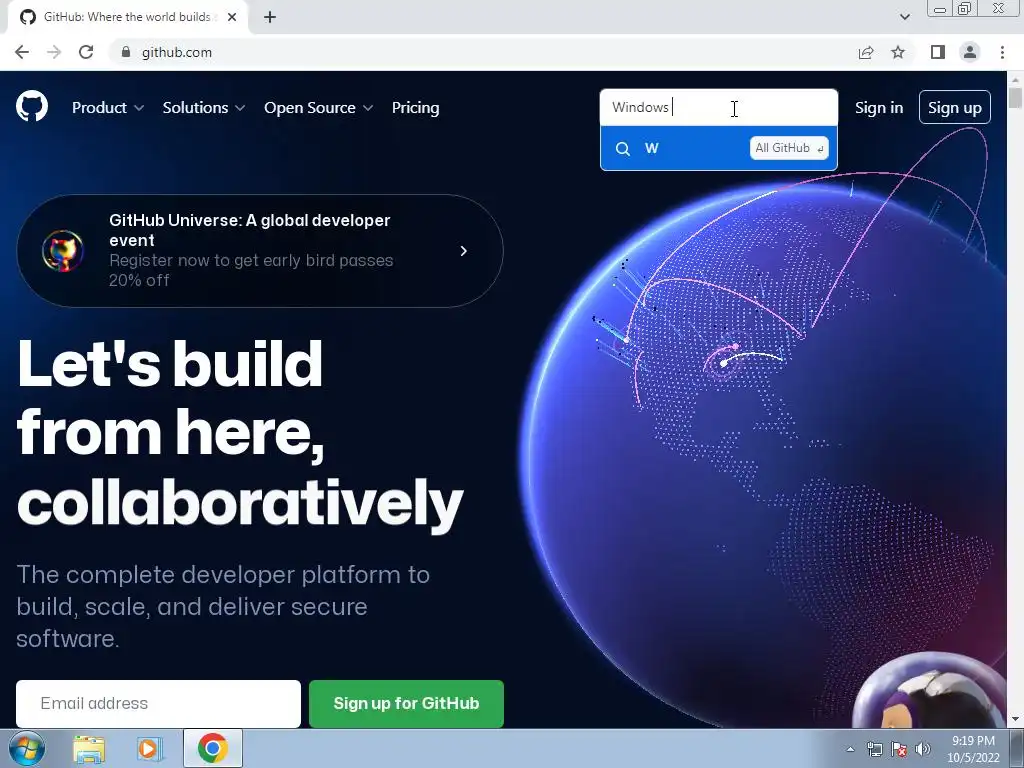Click the lock icon in the address bar
The image size is (1024, 768).
pos(126,52)
